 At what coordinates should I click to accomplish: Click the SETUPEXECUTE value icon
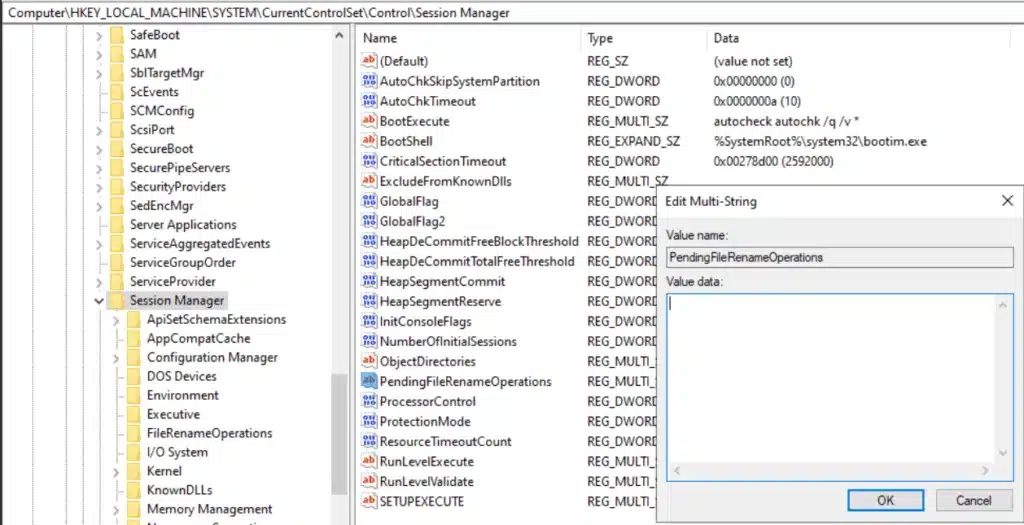tap(368, 501)
